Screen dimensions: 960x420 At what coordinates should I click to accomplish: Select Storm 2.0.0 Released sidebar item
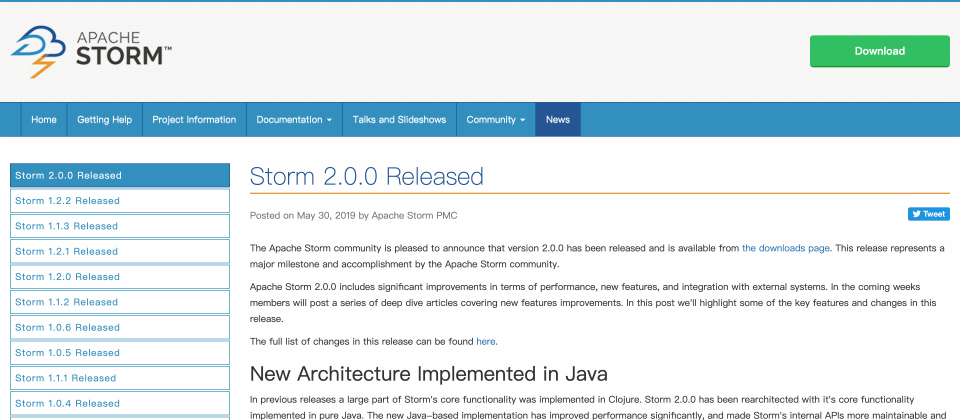(120, 175)
